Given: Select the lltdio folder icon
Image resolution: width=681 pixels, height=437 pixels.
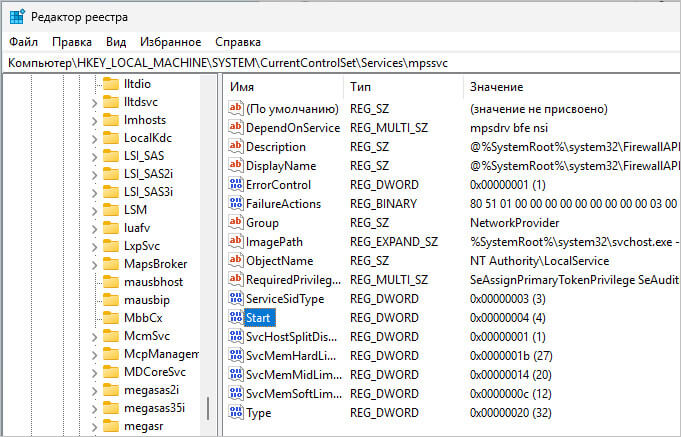Looking at the screenshot, I should 111,84.
